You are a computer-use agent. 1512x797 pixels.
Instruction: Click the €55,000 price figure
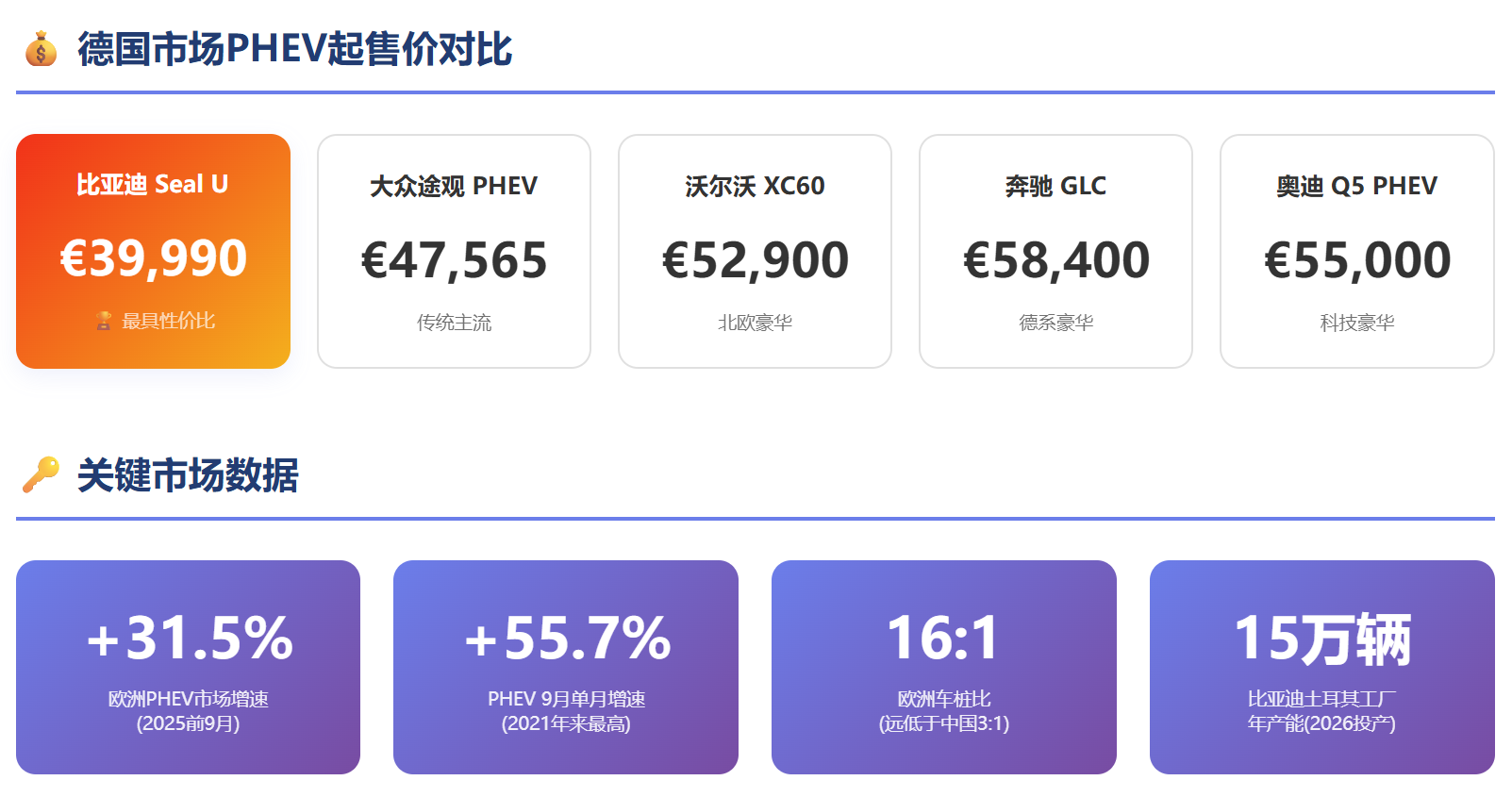[1356, 260]
